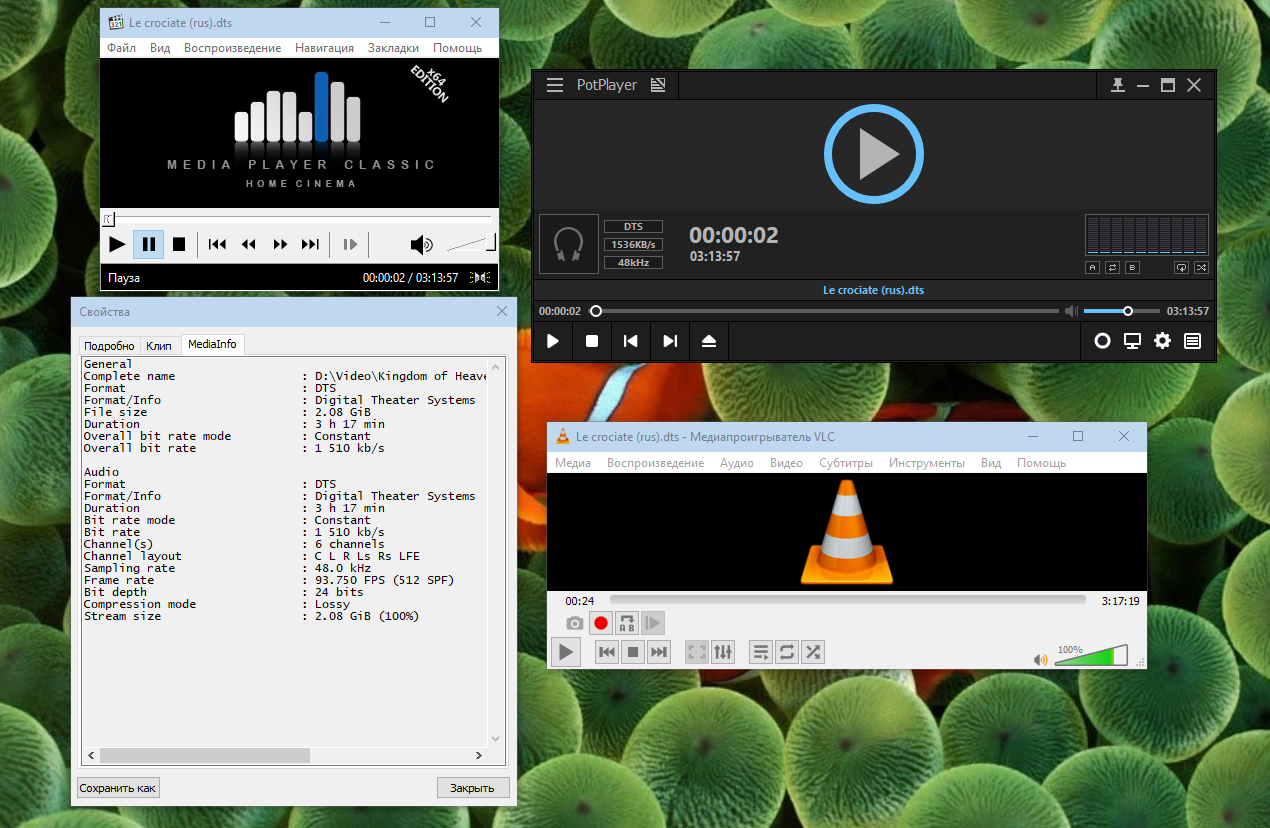Set A-B repeat point A in PotPlayer

(x=1093, y=267)
